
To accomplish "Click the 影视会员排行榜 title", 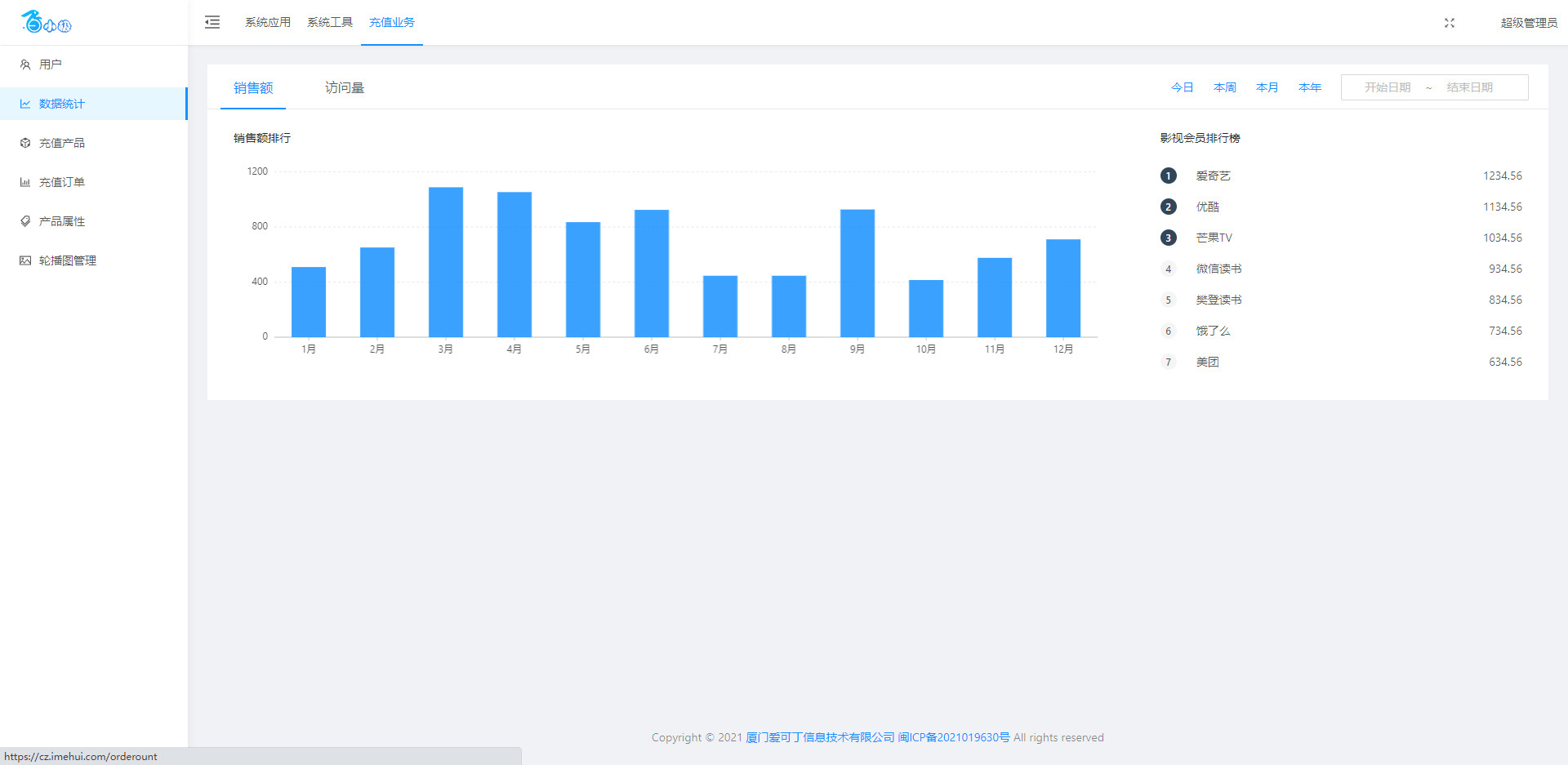I will (1200, 138).
